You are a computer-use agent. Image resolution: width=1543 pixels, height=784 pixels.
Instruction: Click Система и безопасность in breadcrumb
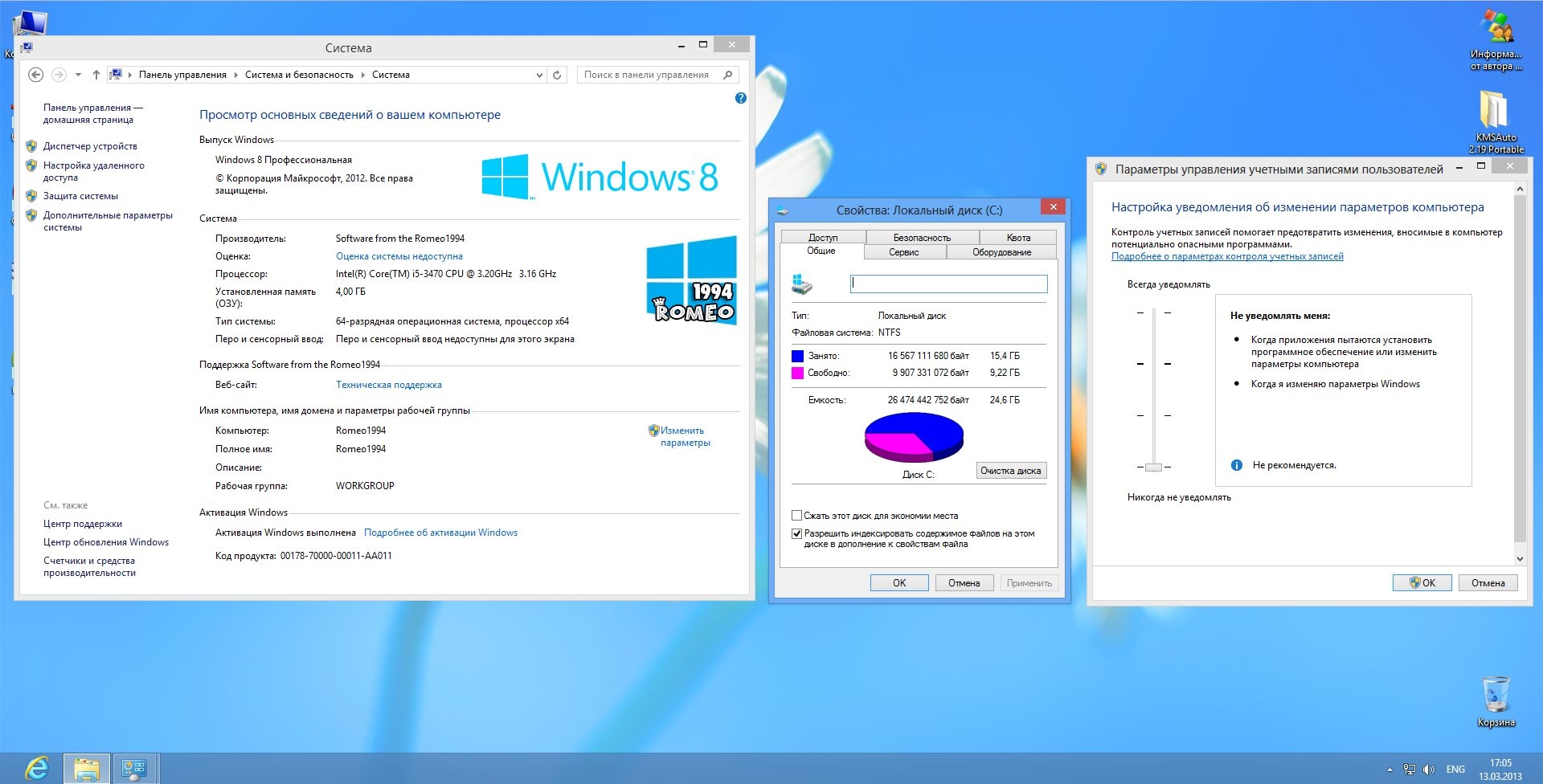click(x=299, y=75)
